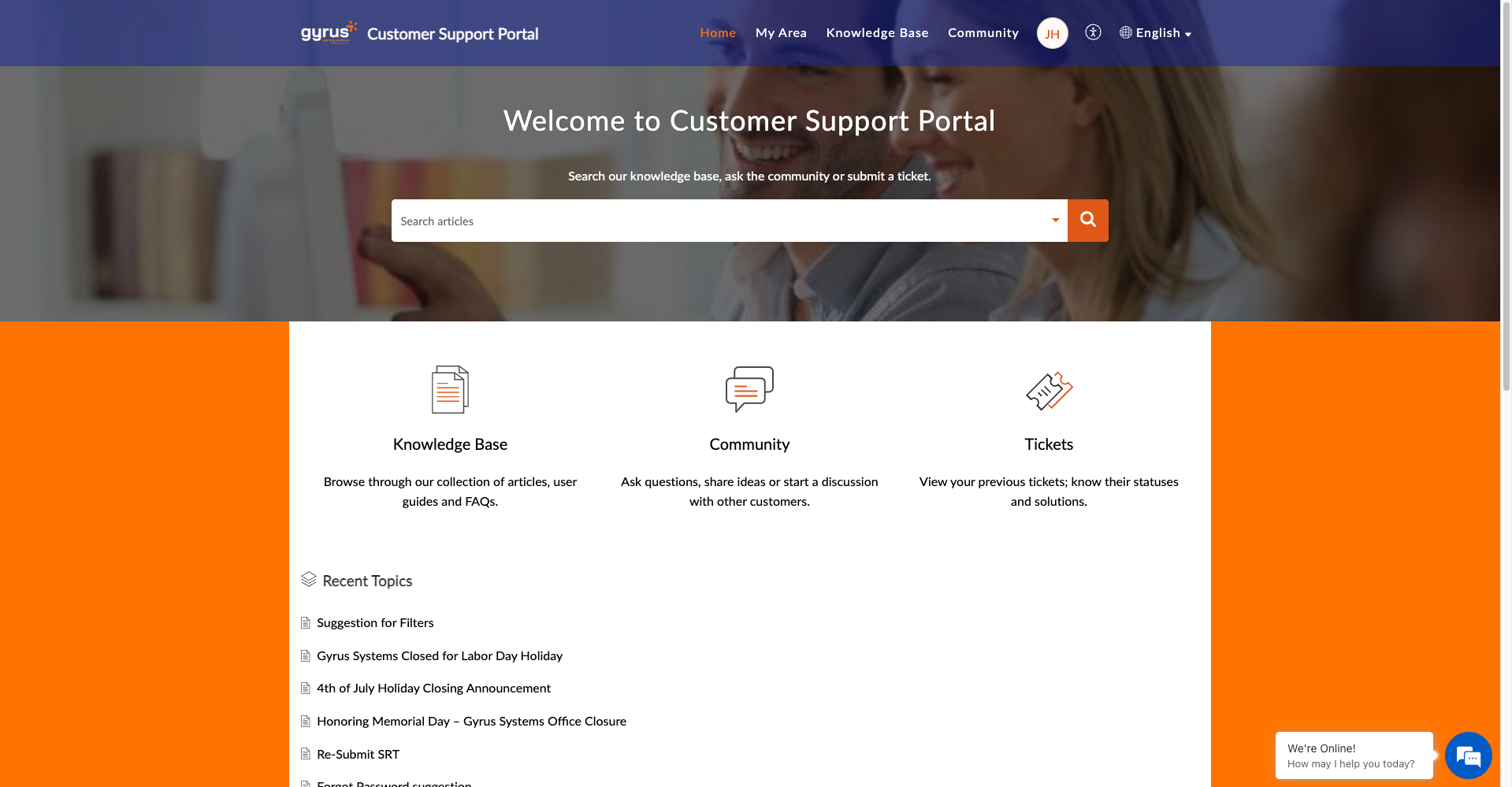The image size is (1512, 787).
Task: Open the Re-Submit SRT topic
Action: point(358,755)
